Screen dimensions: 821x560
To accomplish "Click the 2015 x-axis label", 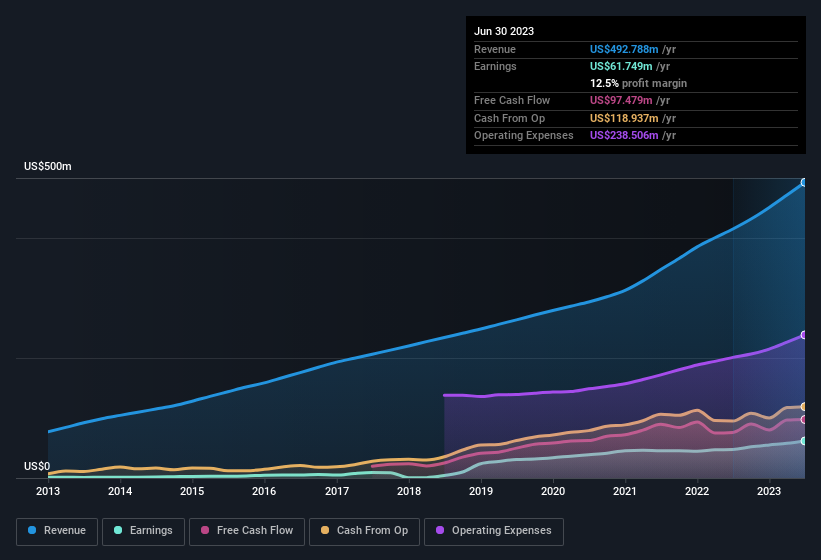I will coord(192,491).
